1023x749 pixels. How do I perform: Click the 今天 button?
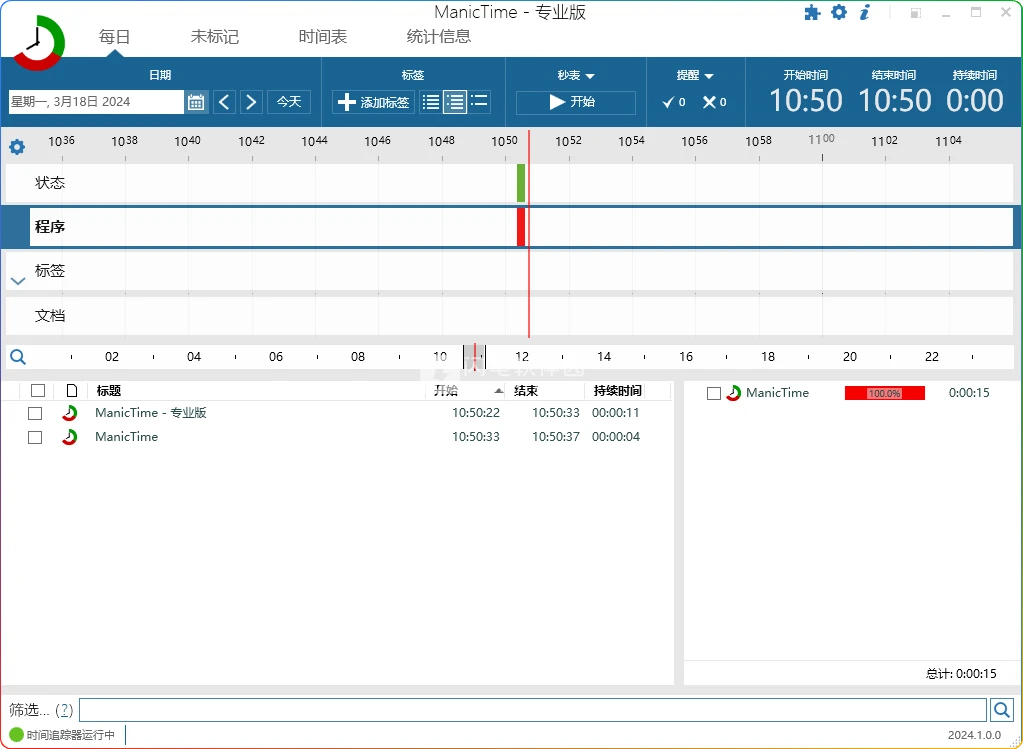(289, 102)
